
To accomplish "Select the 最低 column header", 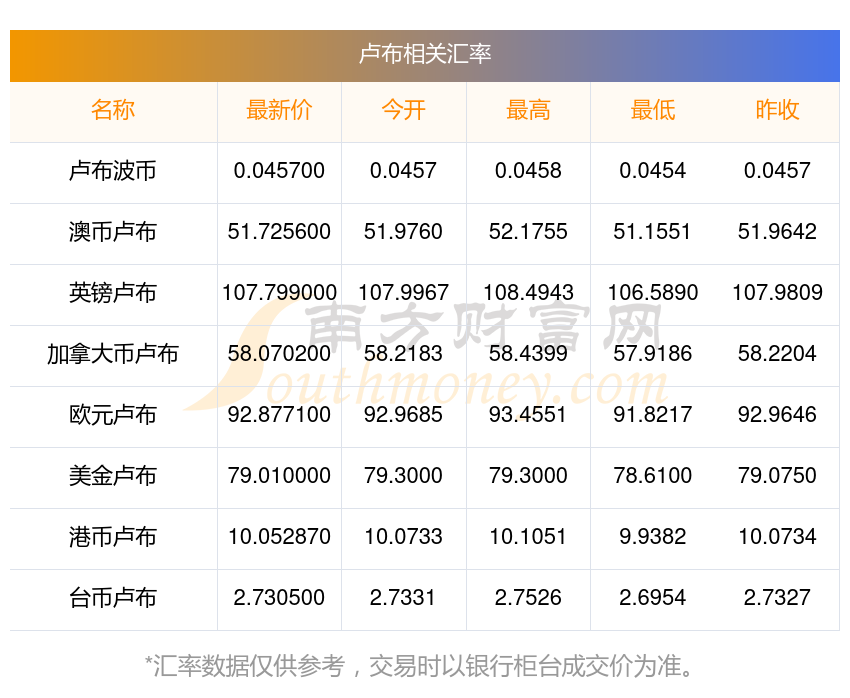I will pyautogui.click(x=653, y=110).
